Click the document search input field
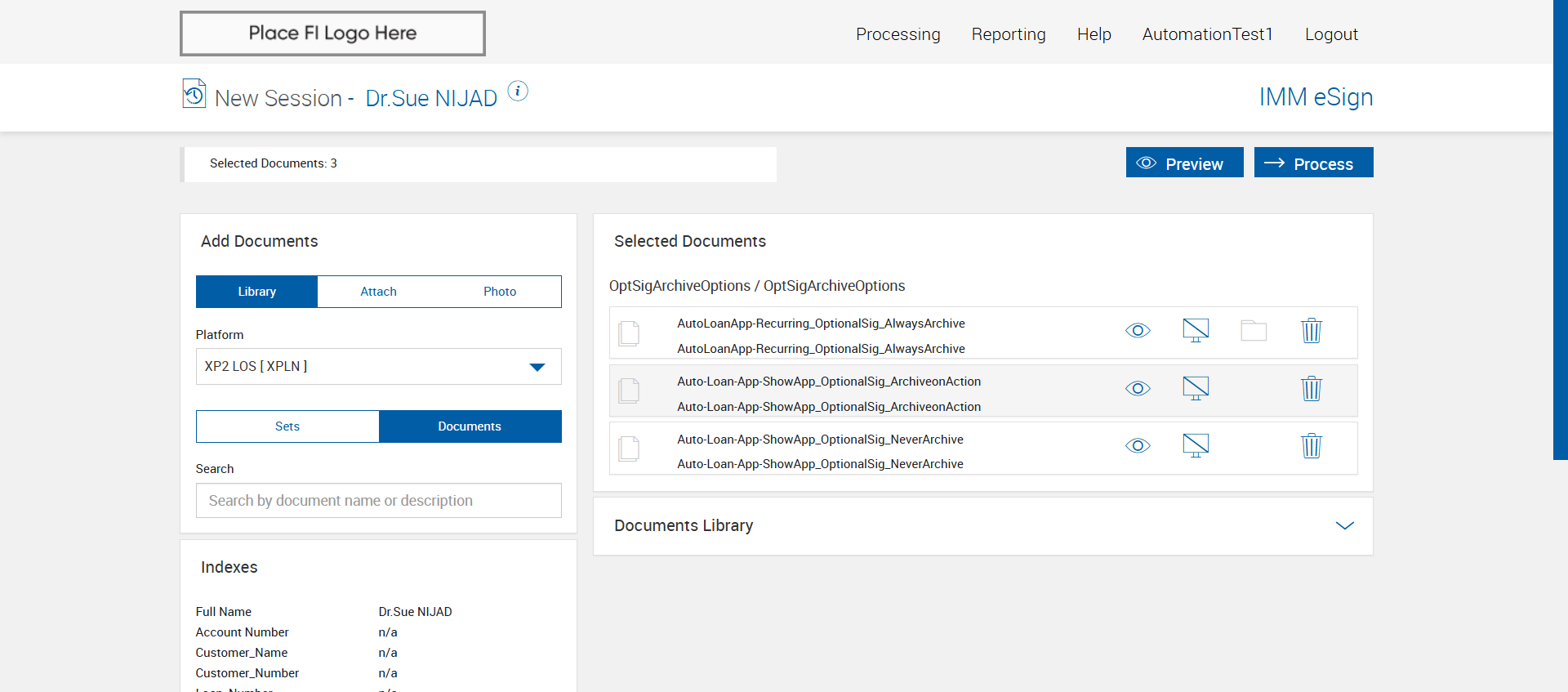The image size is (1568, 692). pos(378,501)
